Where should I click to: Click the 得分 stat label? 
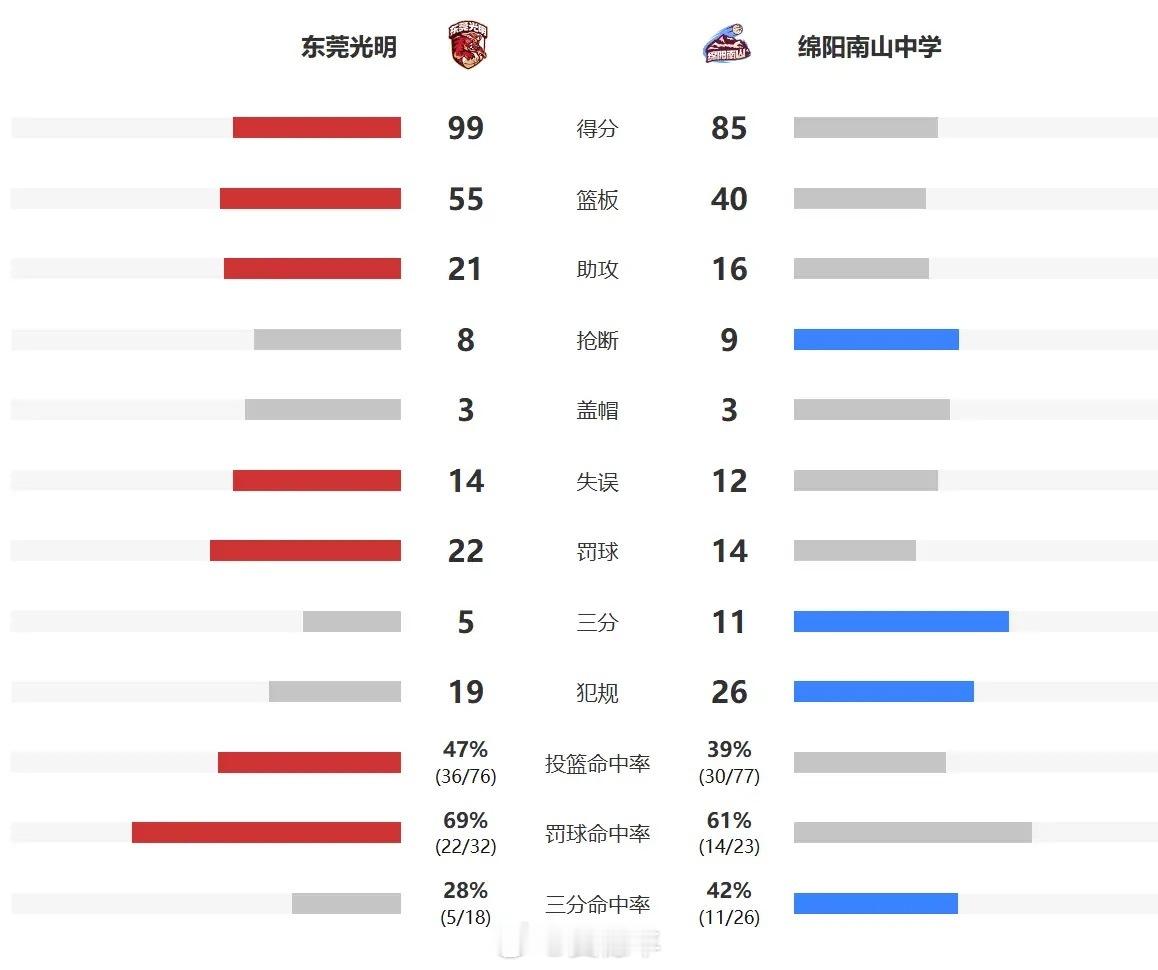597,129
